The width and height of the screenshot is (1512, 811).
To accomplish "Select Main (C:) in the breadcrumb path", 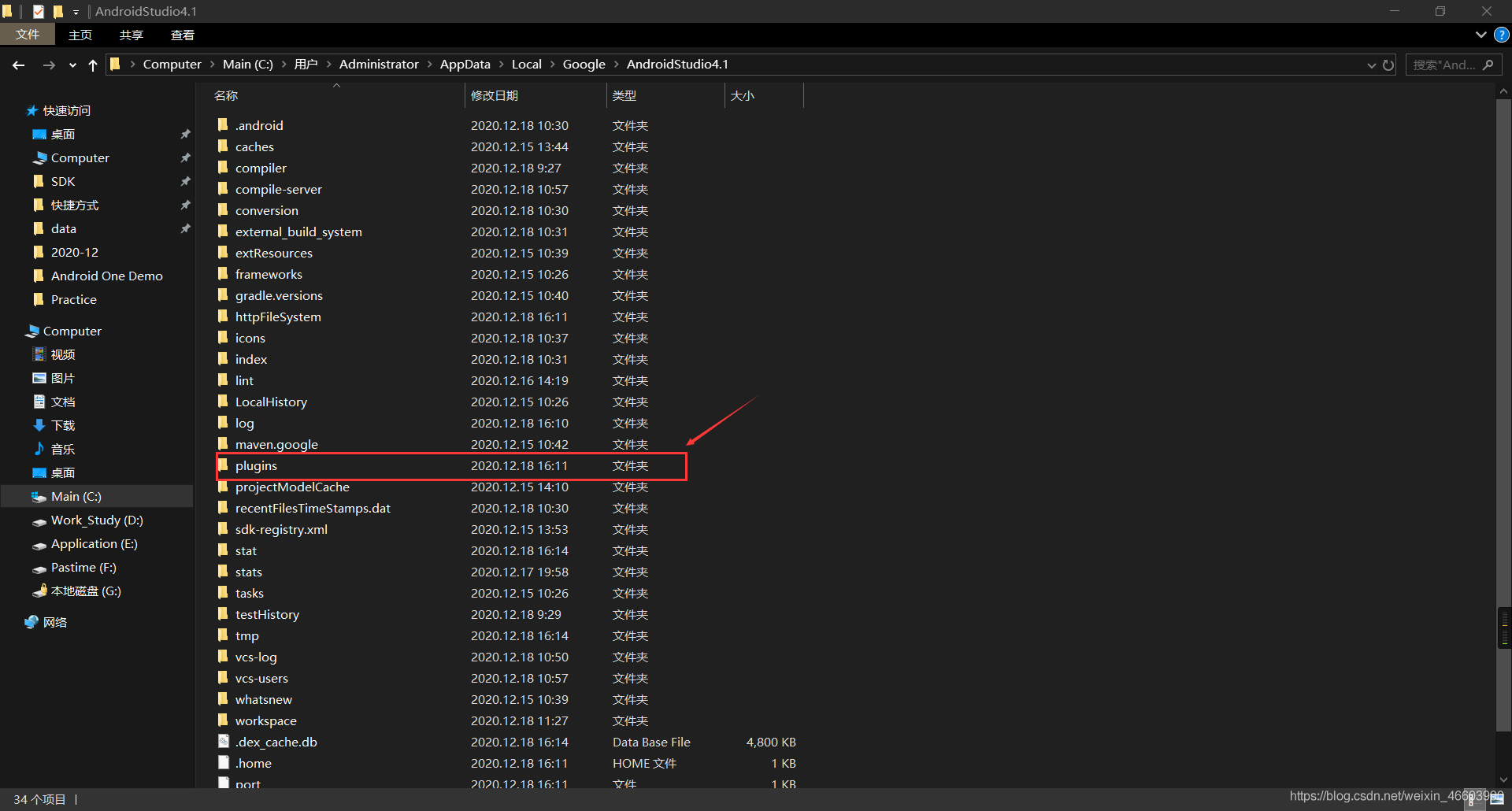I will (x=248, y=65).
